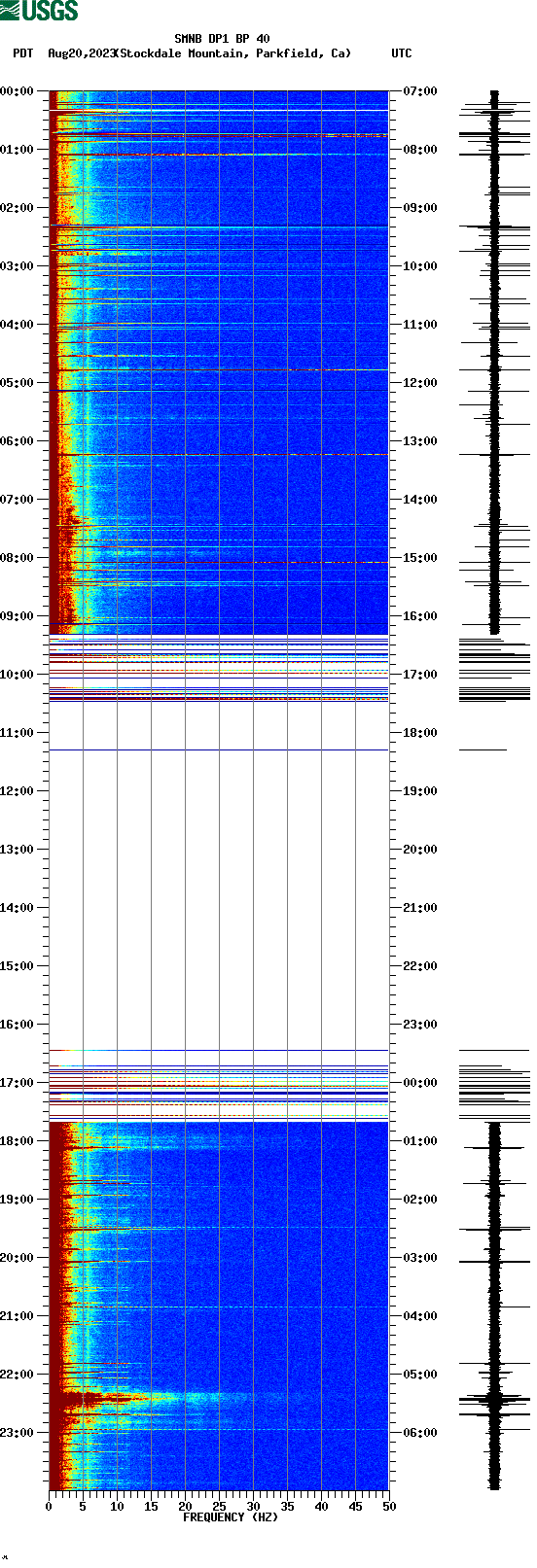Image resolution: width=537 pixels, height=1568 pixels.
Task: Click the 06:00 PDT time label
Action: (17, 441)
